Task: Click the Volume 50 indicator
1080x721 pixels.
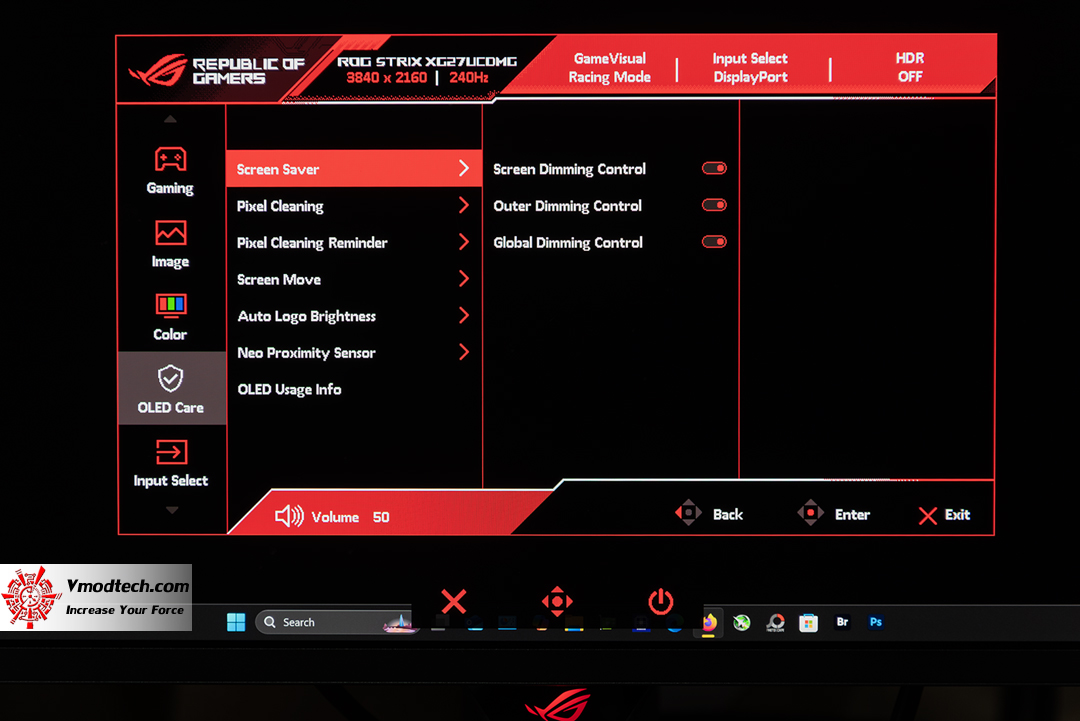Action: (350, 517)
